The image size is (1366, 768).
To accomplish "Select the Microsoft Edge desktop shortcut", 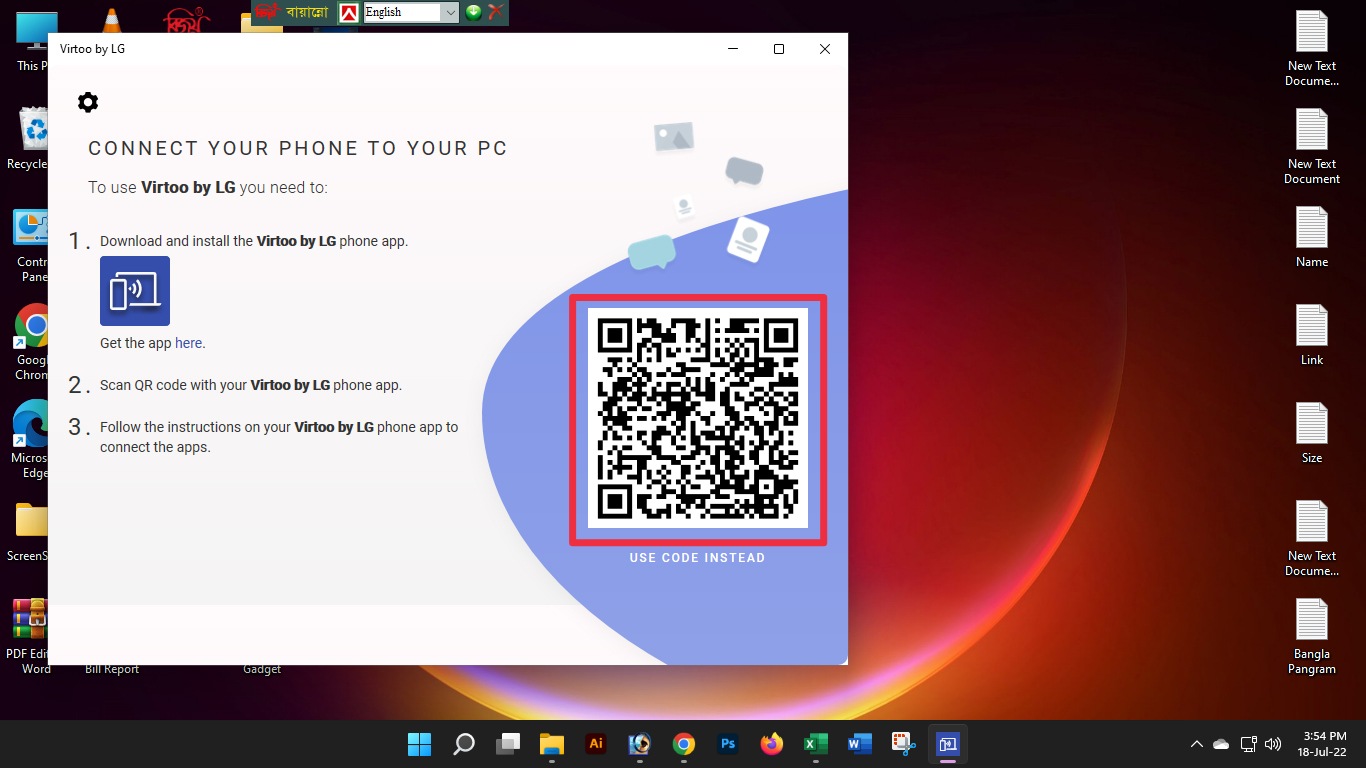I will click(31, 440).
